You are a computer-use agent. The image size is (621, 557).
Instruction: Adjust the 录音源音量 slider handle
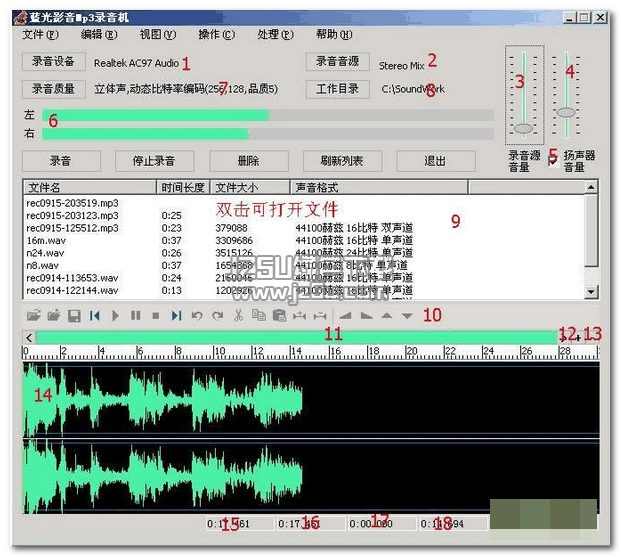(524, 128)
